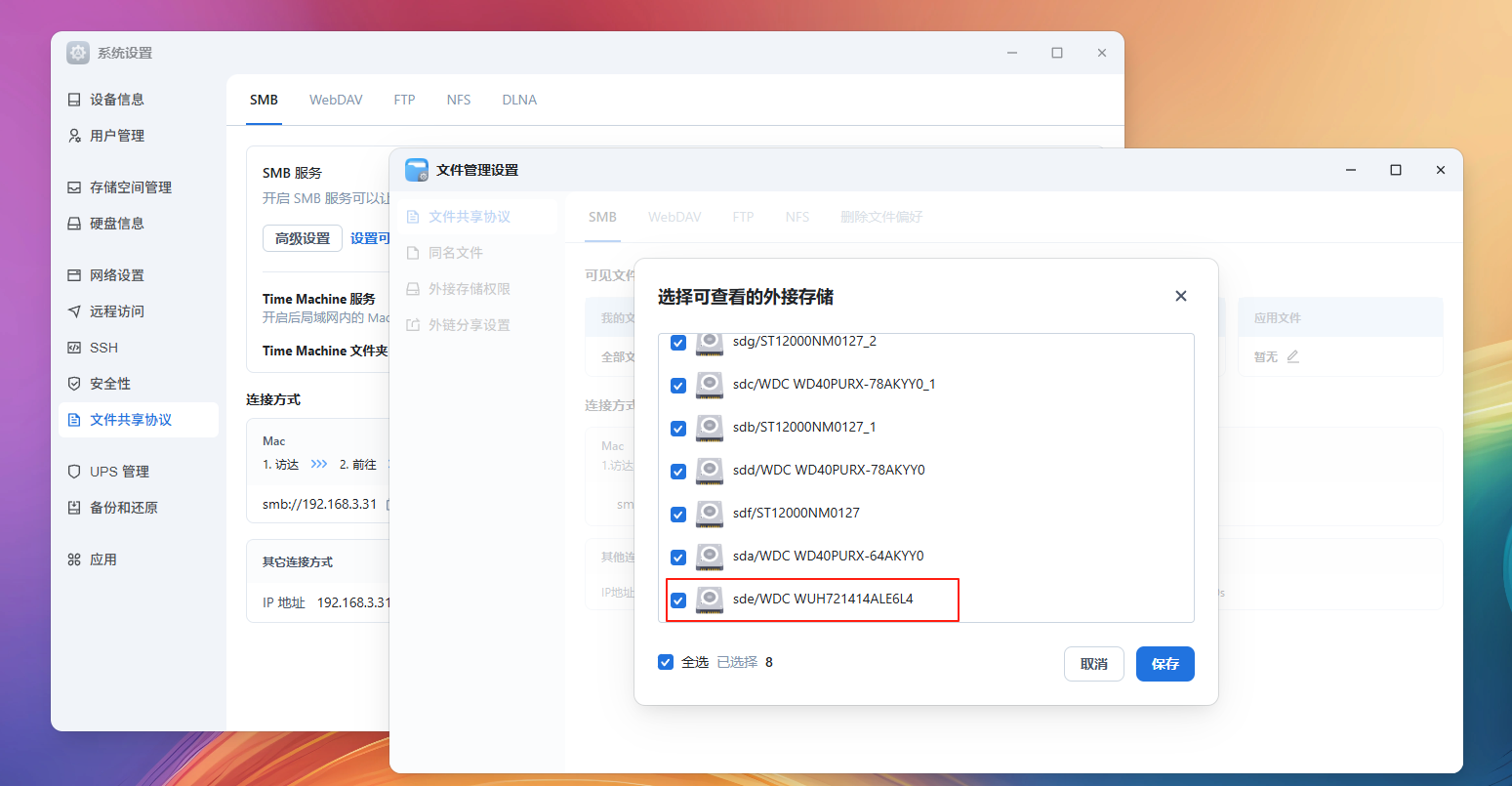
Task: Open 存储空间管理 via its sidebar icon
Action: point(74,187)
